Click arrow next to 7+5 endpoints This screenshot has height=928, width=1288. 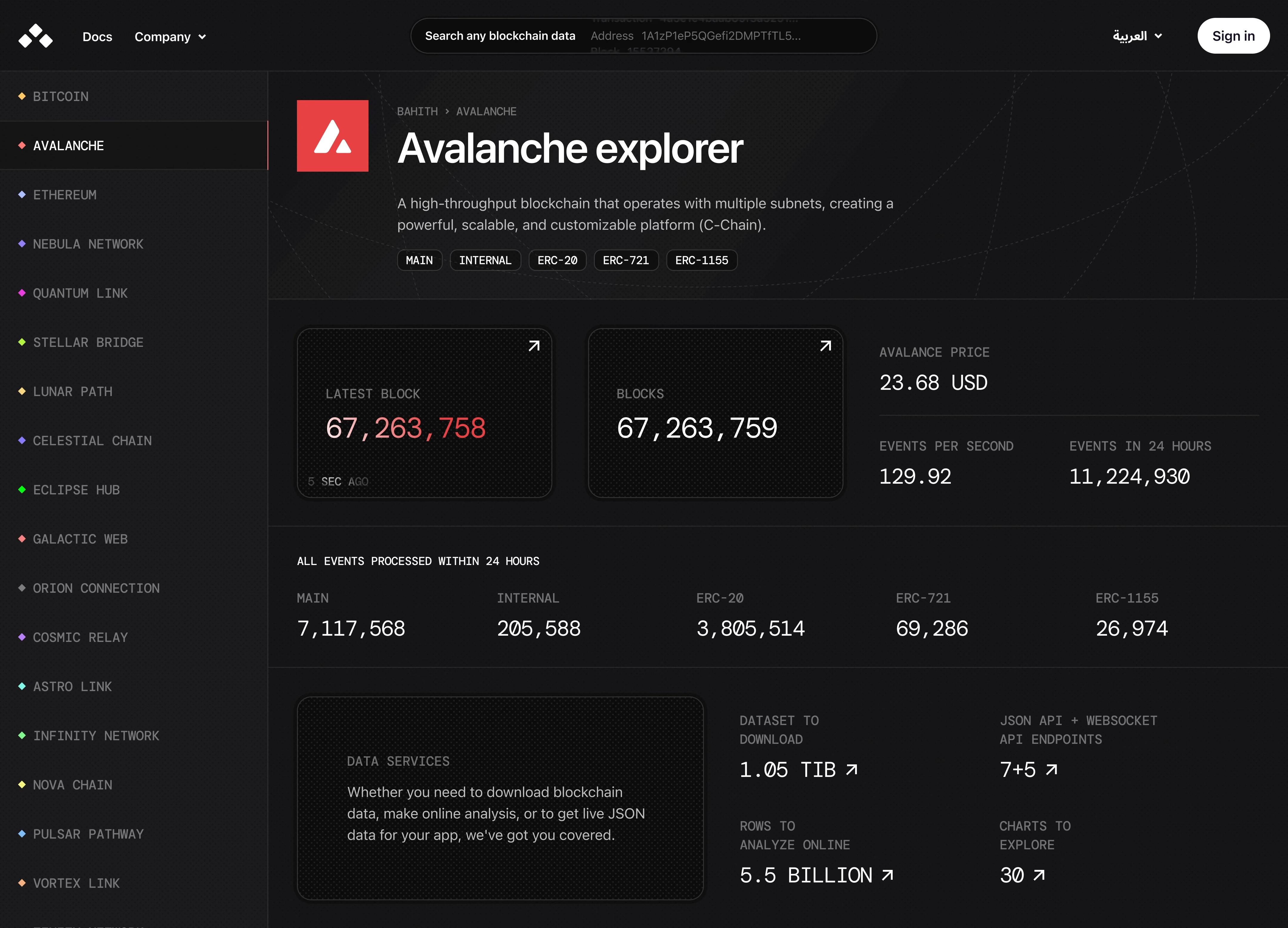[1051, 770]
